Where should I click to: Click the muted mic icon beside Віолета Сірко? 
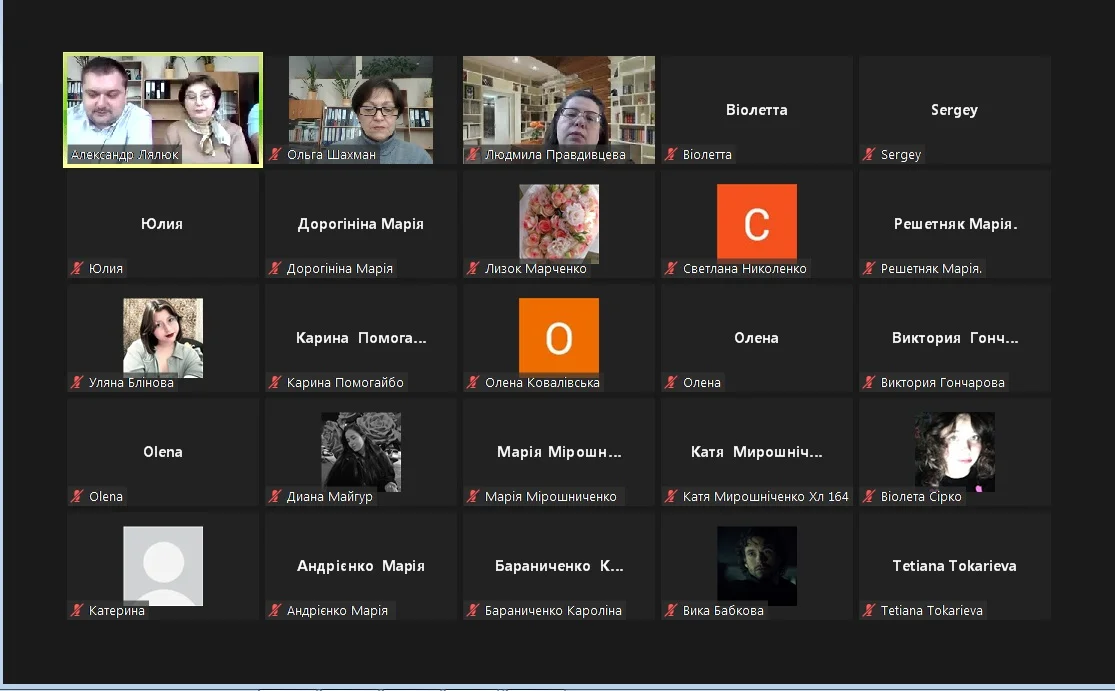click(869, 496)
